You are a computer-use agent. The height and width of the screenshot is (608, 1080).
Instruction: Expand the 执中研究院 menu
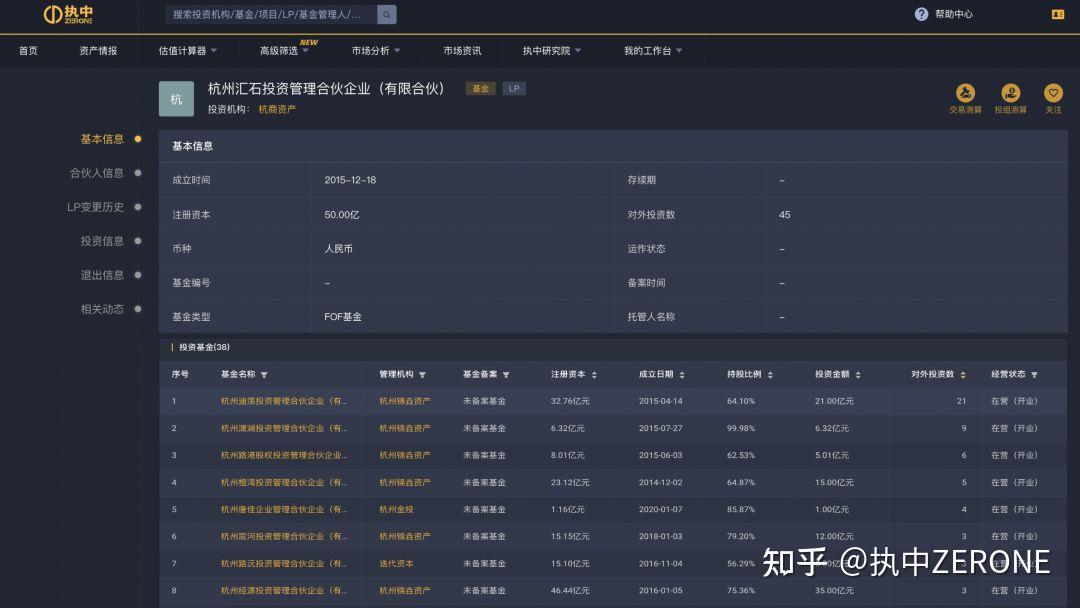(551, 51)
